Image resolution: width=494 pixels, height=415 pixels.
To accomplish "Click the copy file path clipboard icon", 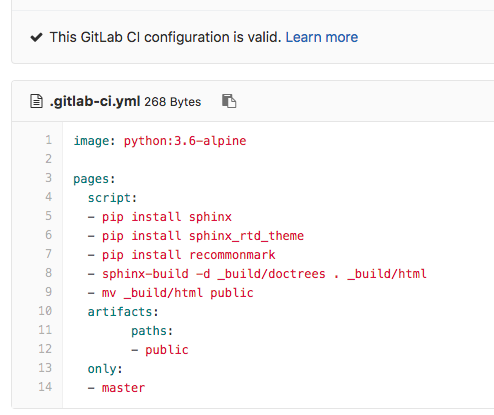I will (229, 101).
